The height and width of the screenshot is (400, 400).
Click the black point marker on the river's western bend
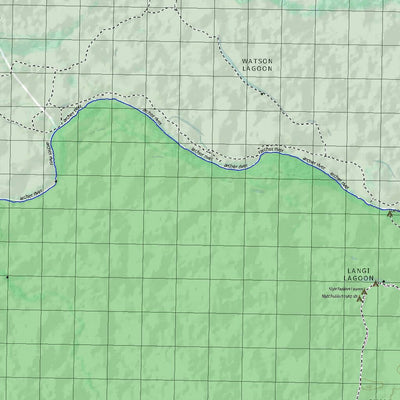click(x=56, y=182)
